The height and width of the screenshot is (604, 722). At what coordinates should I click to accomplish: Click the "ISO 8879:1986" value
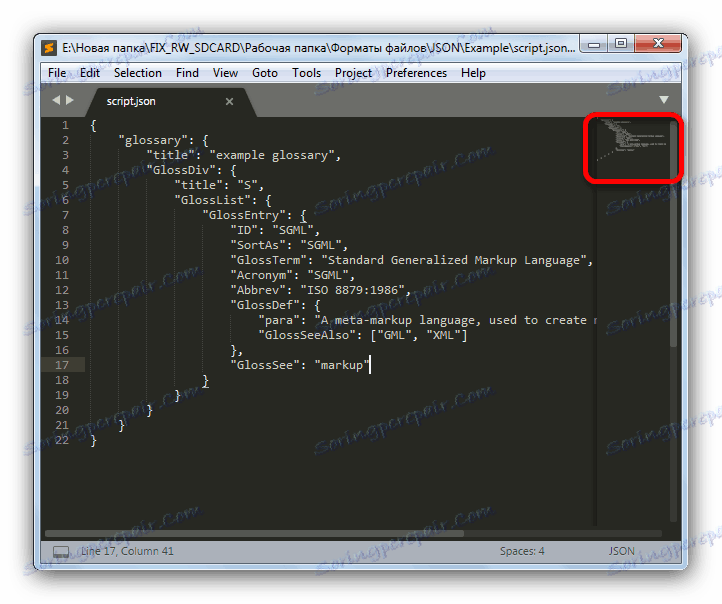coord(352,290)
